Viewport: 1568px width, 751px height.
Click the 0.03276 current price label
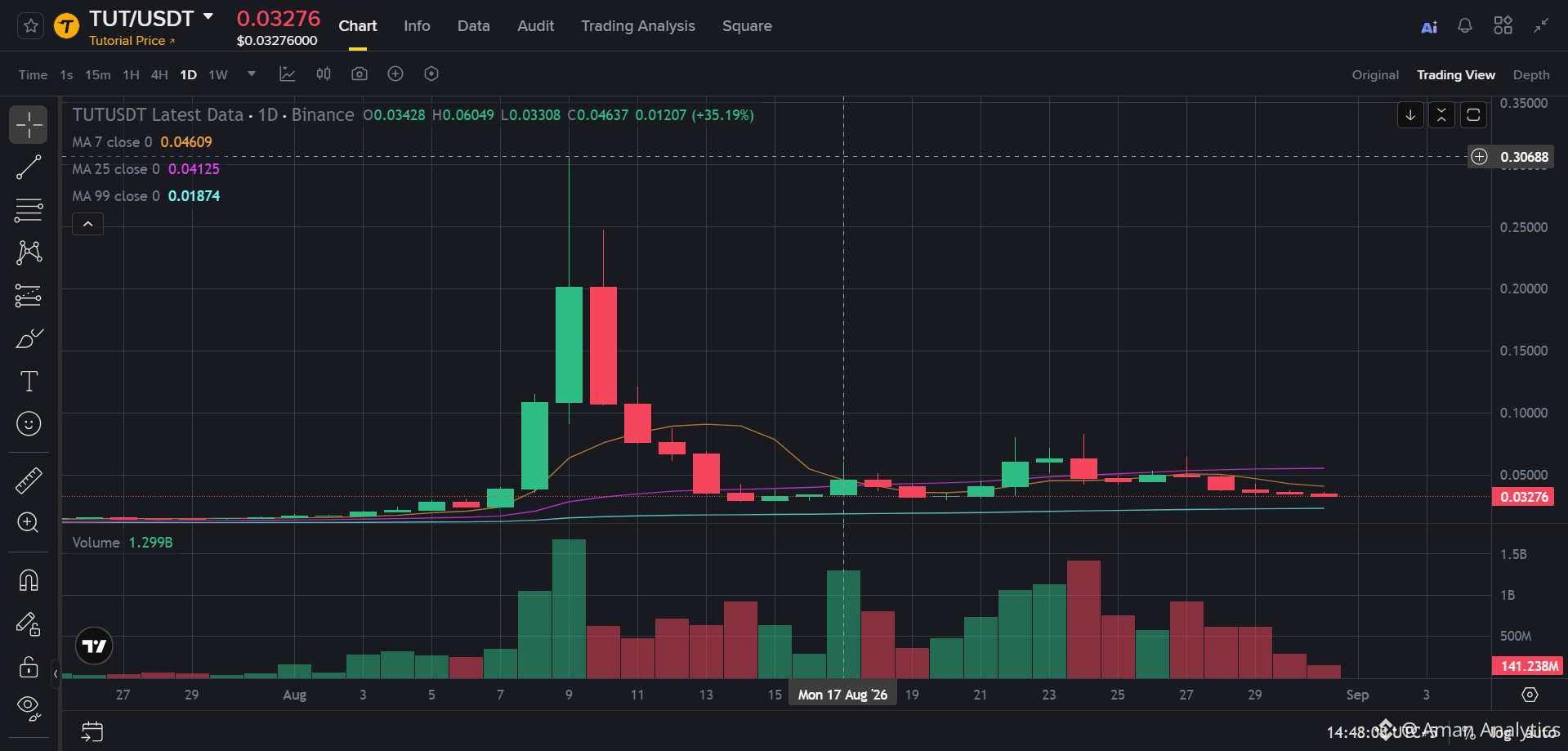point(1524,497)
